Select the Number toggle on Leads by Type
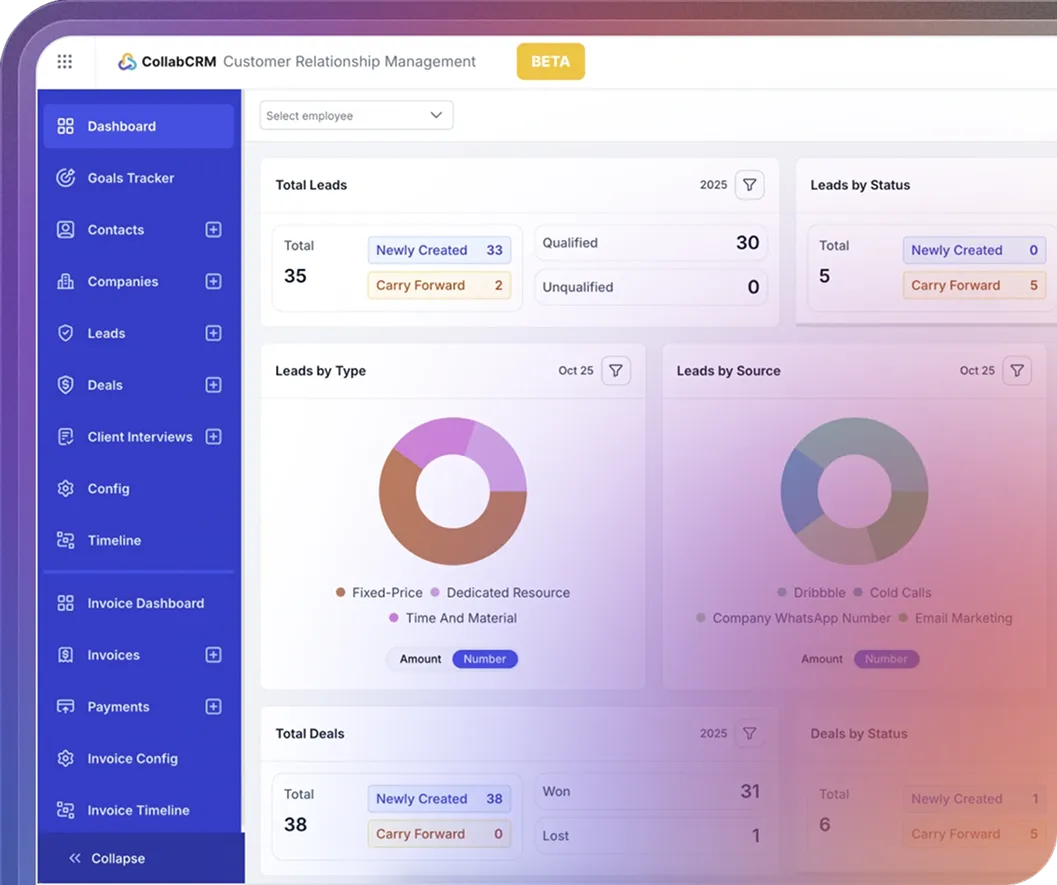 (x=484, y=659)
